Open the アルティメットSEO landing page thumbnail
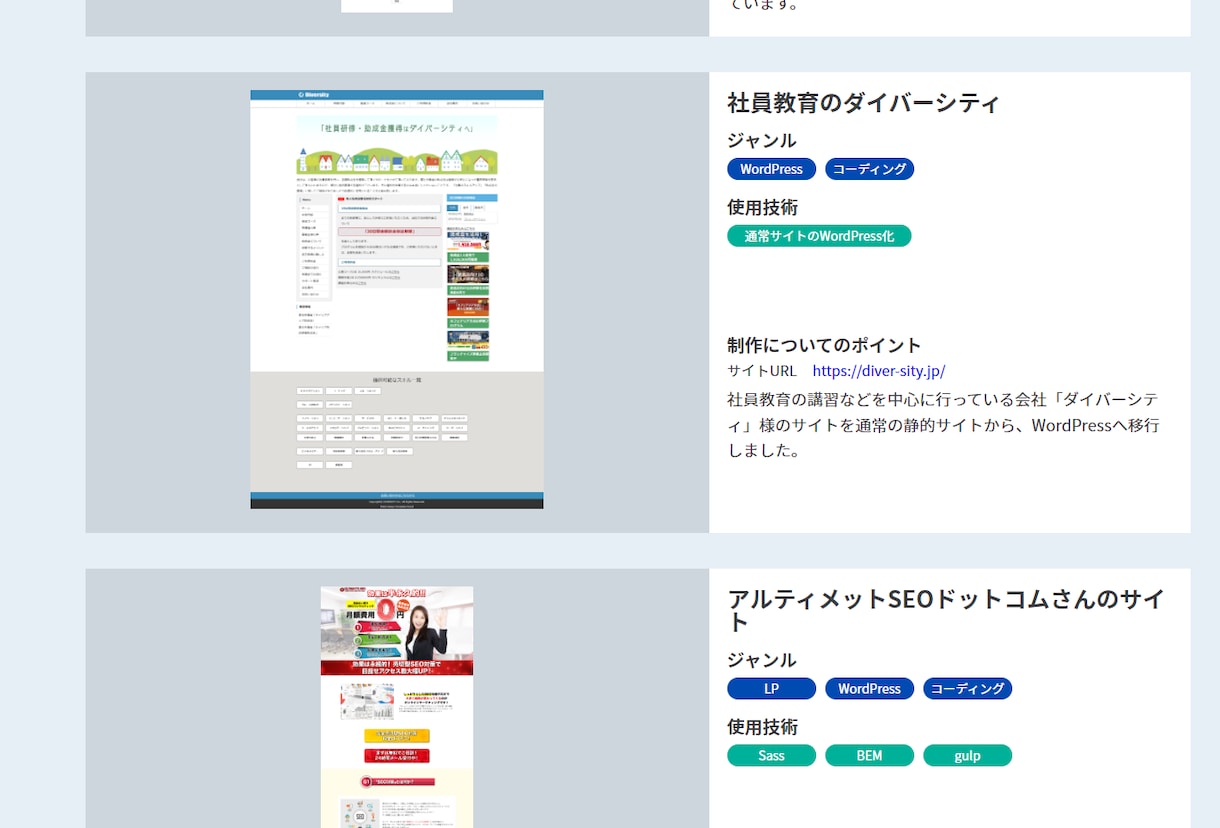 pyautogui.click(x=397, y=707)
